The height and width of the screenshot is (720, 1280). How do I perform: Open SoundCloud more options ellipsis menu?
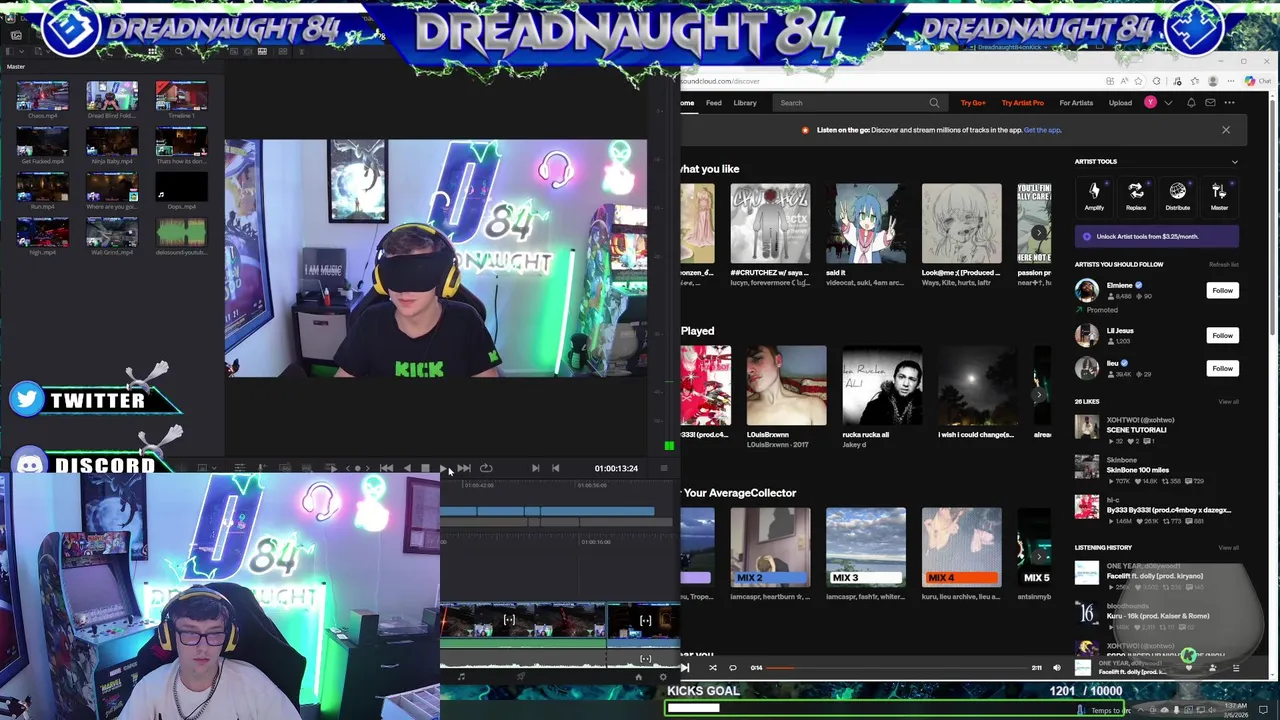pos(1230,102)
